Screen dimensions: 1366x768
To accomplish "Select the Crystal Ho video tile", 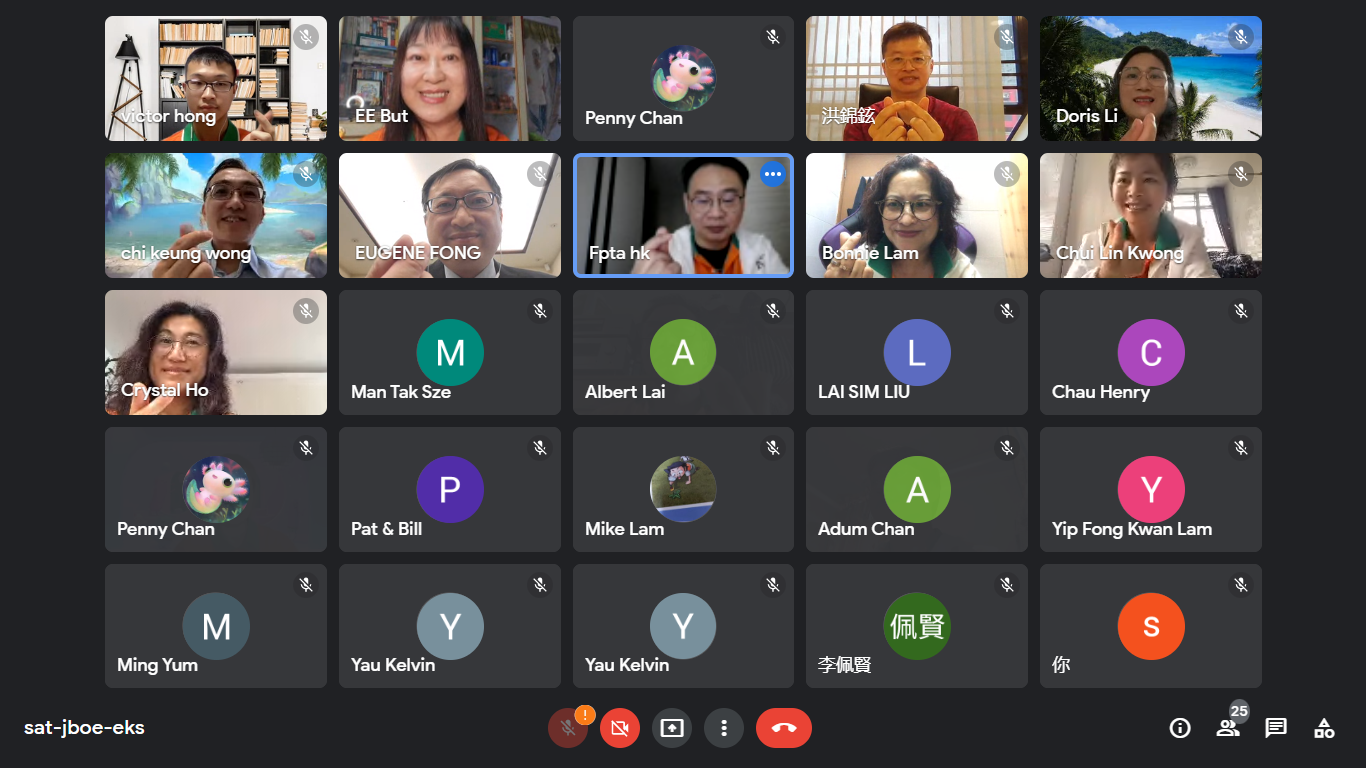I will 216,352.
